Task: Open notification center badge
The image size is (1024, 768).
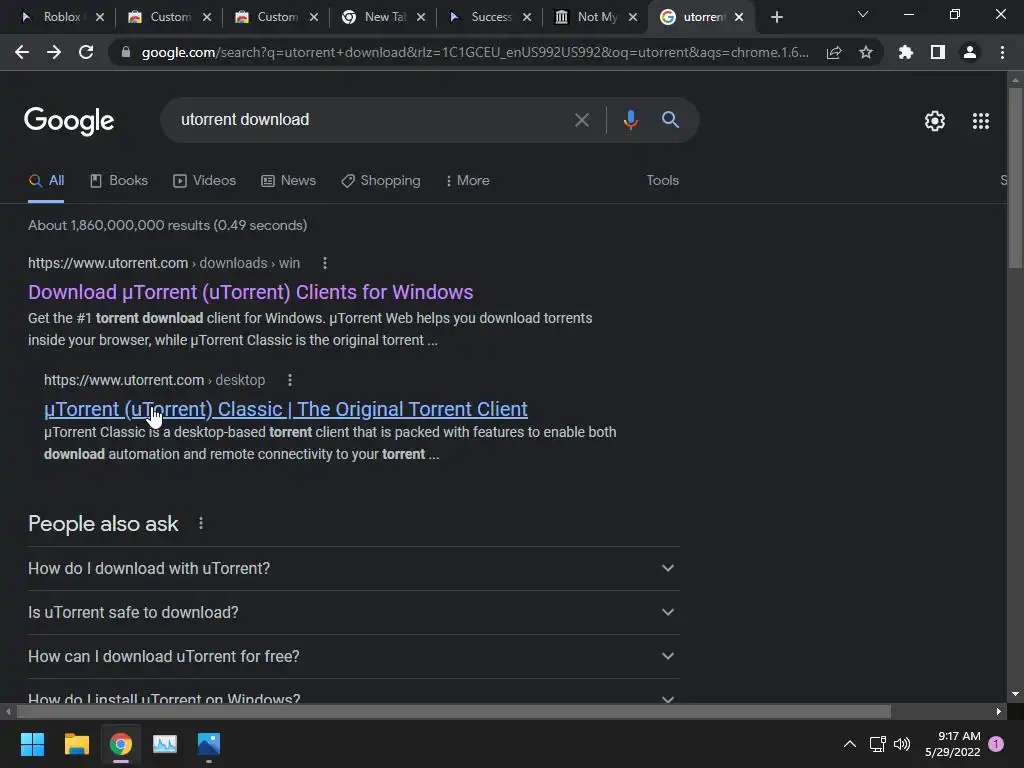Action: click(996, 744)
